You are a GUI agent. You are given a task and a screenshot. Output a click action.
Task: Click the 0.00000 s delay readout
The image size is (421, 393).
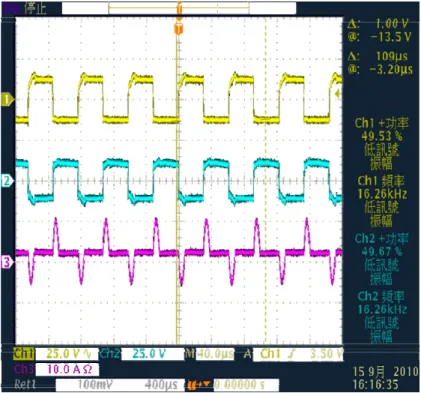pyautogui.click(x=239, y=385)
